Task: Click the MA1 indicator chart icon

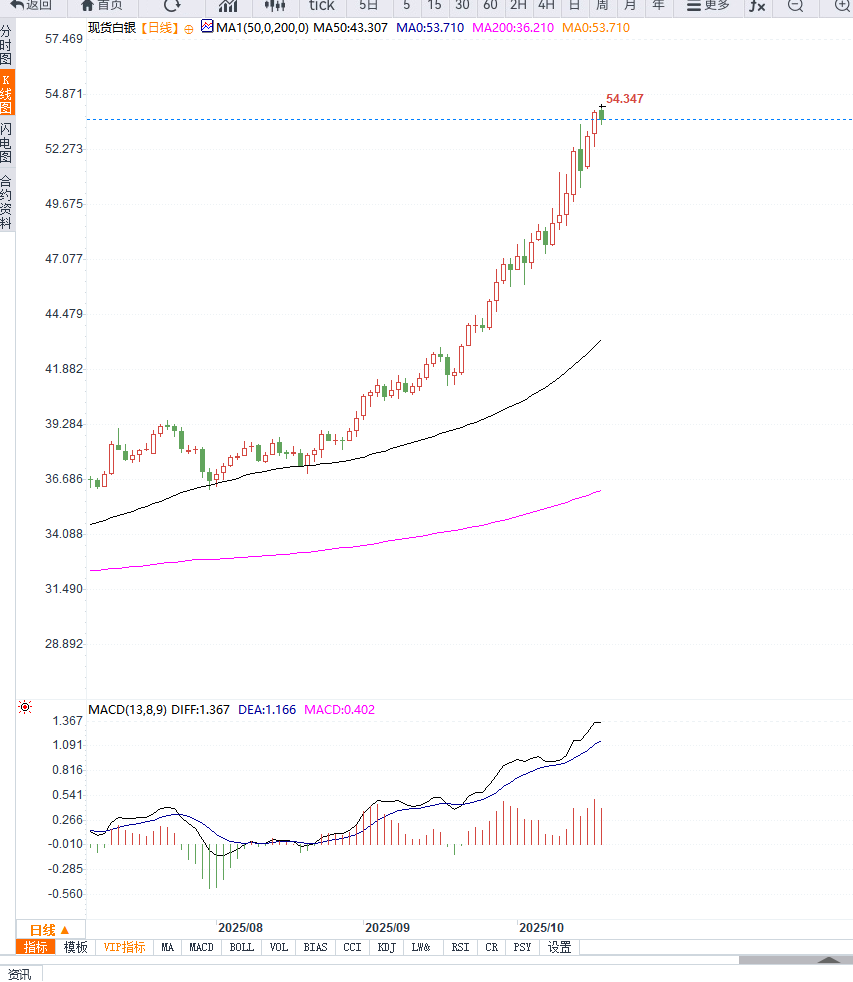Action: (x=207, y=27)
